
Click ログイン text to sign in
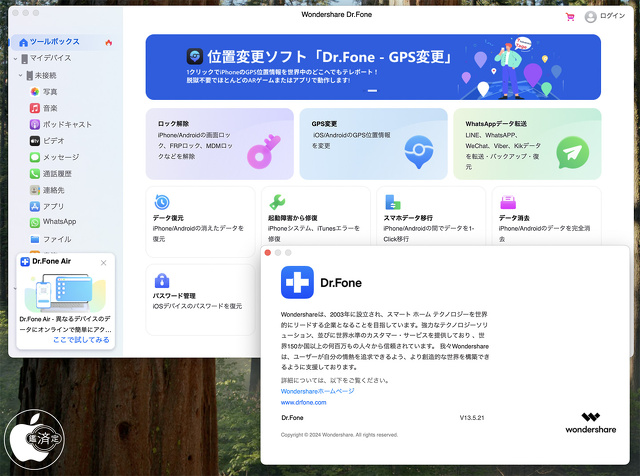tap(612, 16)
